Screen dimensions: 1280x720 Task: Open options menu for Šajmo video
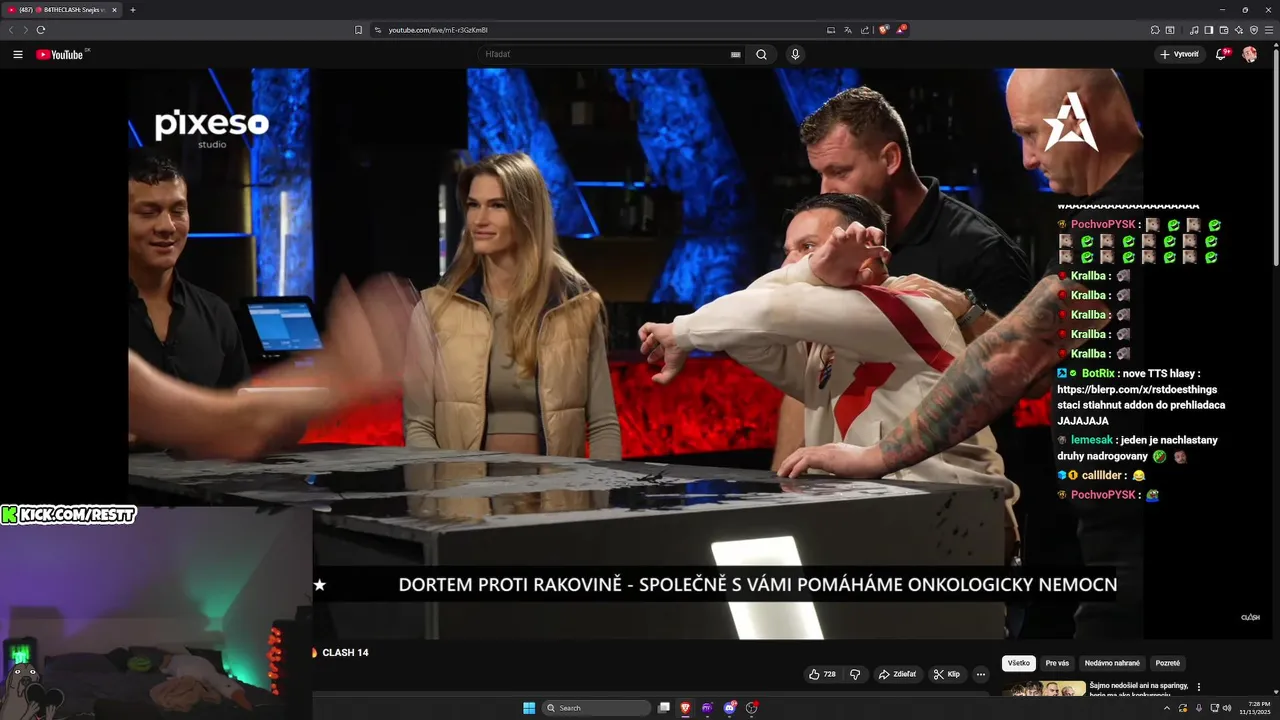[1199, 687]
